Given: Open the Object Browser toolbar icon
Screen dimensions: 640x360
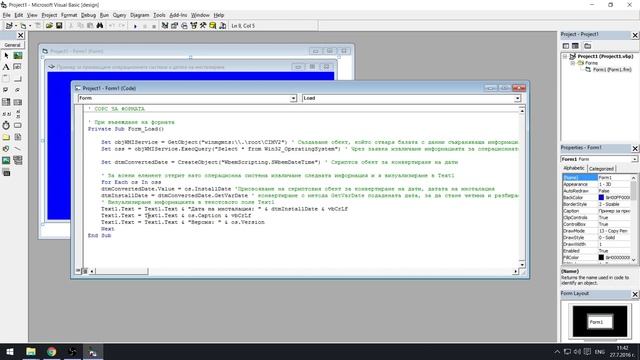Looking at the screenshot, I should tap(193, 26).
